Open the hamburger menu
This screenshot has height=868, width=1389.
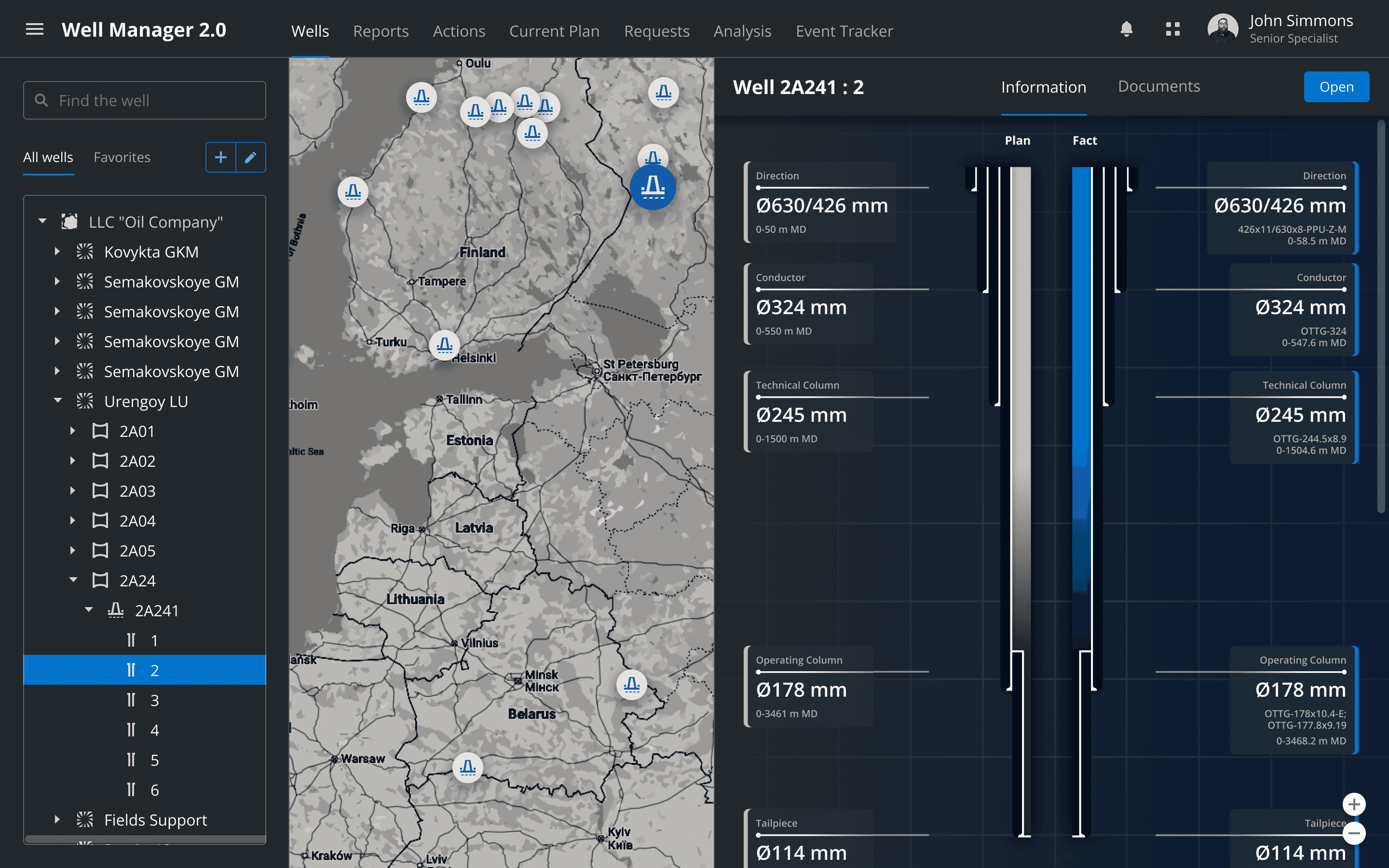tap(34, 29)
